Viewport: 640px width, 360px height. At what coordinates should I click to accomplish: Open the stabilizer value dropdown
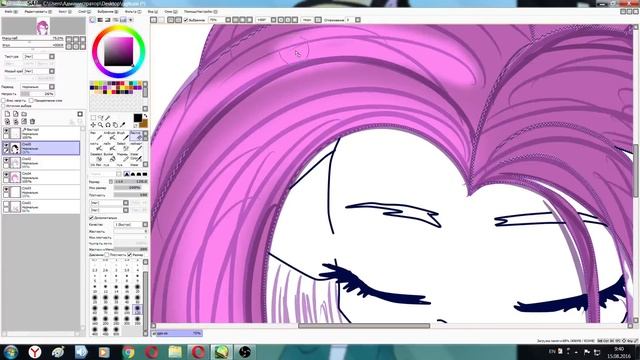point(358,20)
